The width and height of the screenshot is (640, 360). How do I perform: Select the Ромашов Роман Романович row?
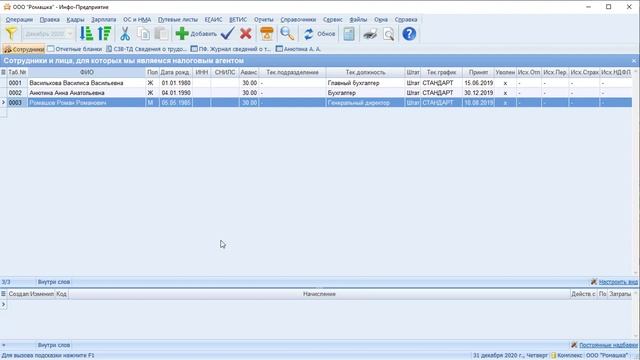[x=316, y=103]
